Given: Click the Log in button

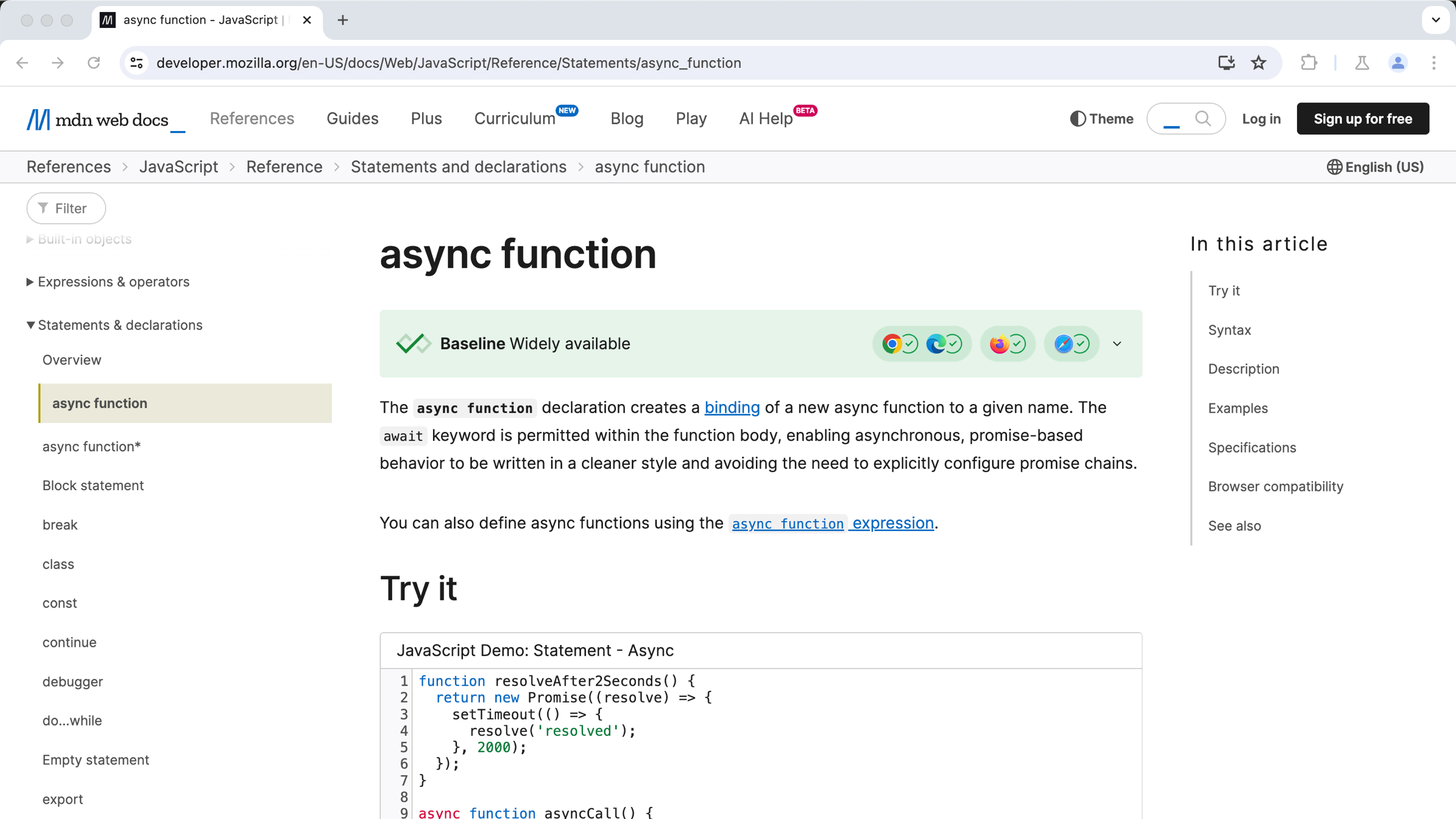Looking at the screenshot, I should point(1261,118).
